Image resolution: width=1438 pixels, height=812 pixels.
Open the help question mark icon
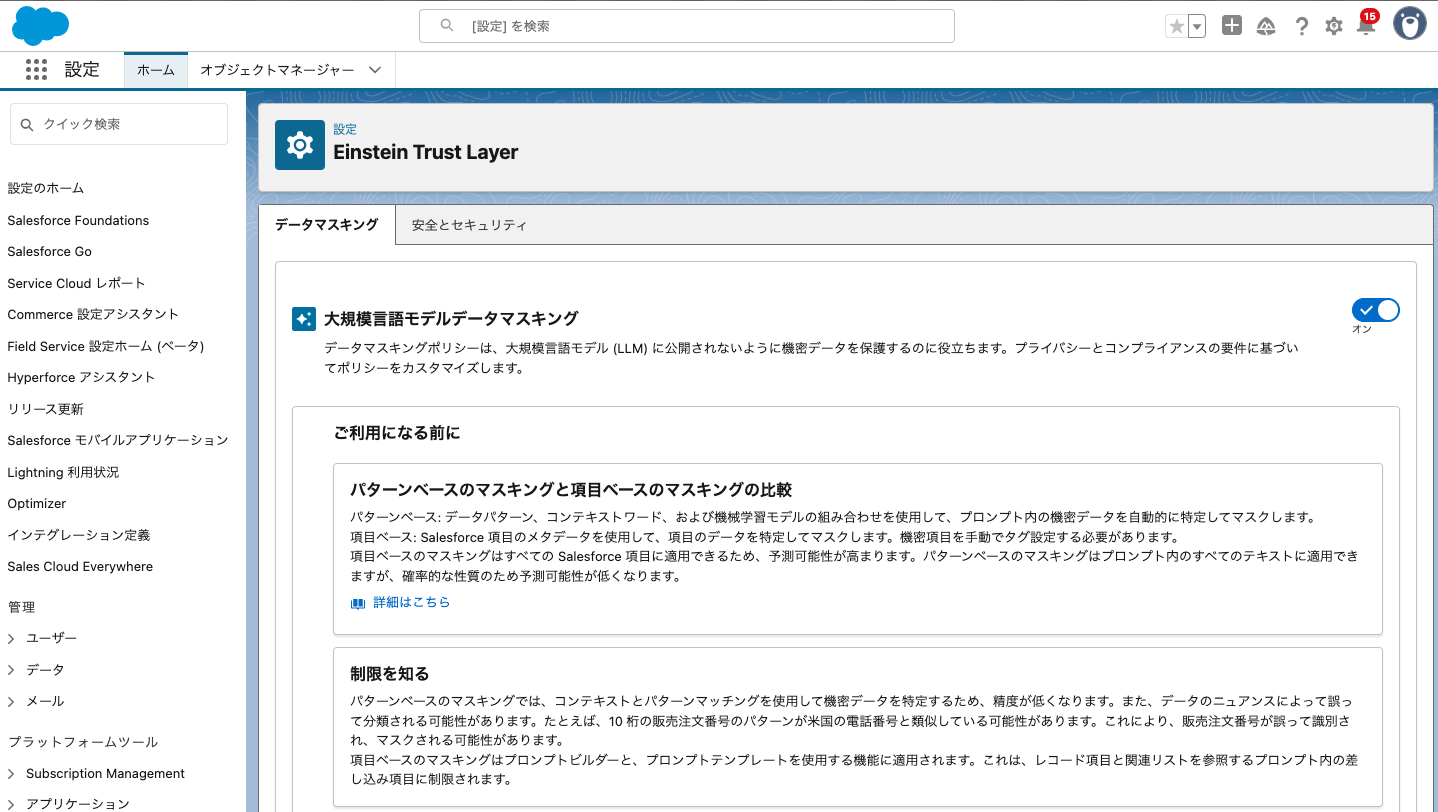click(1301, 26)
